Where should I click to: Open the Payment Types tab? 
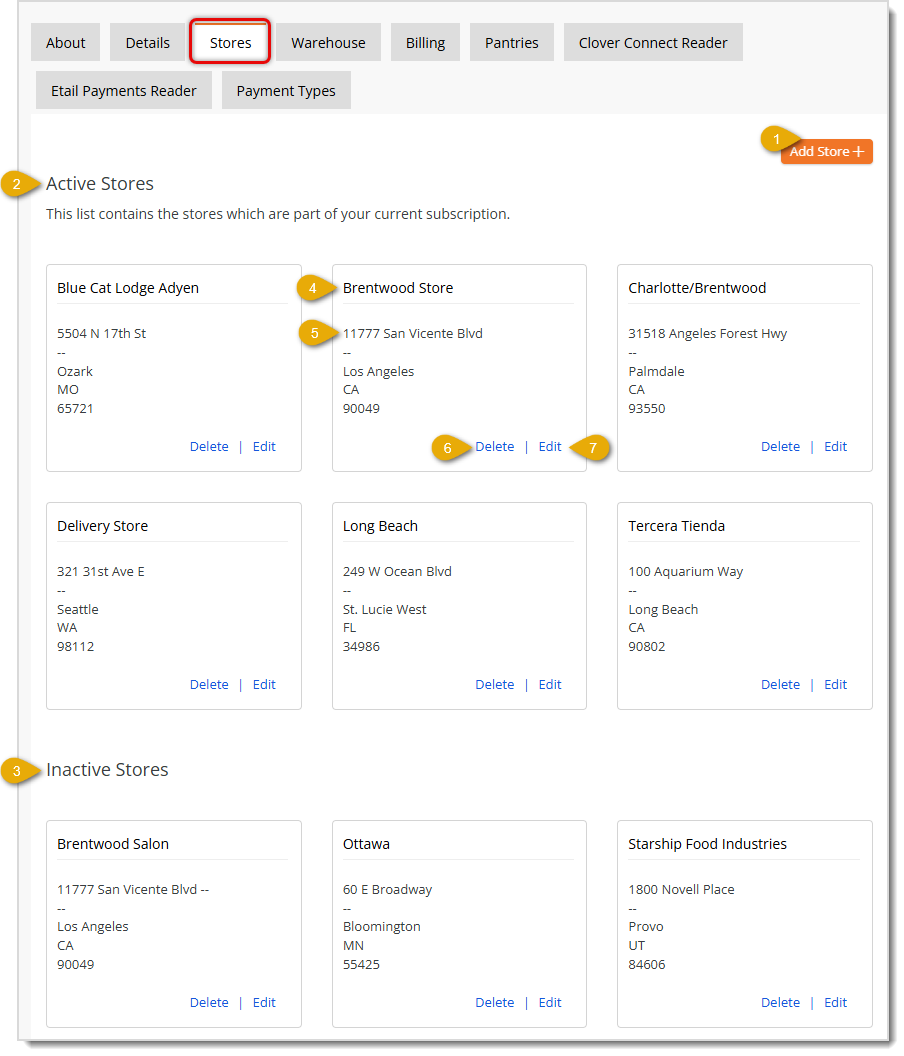[x=286, y=90]
